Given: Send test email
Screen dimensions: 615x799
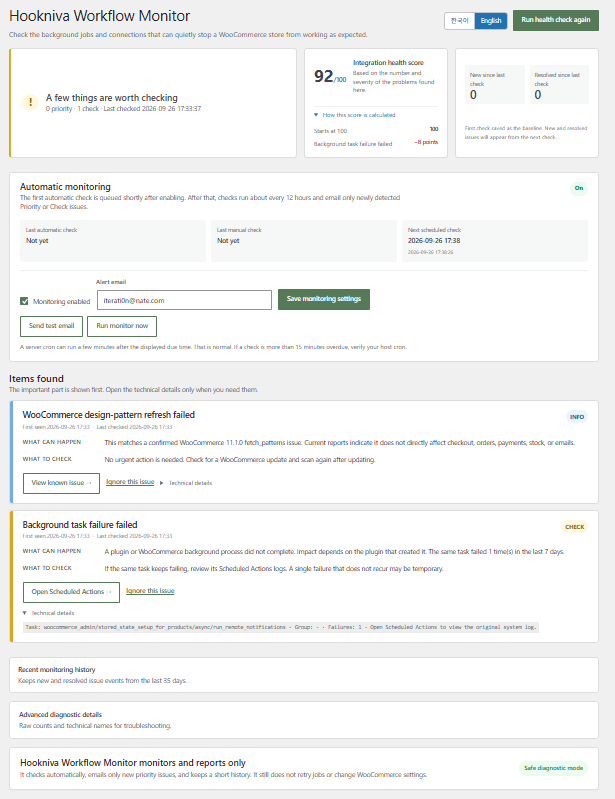Looking at the screenshot, I should point(51,326).
